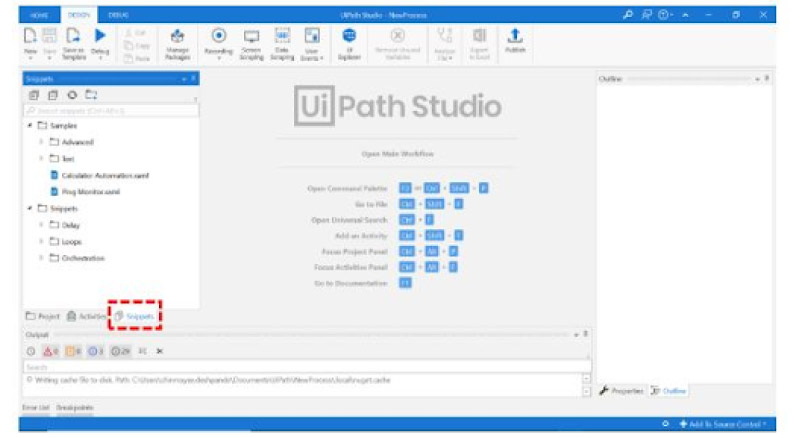Open Manage Packages
Viewport: 800px width, 438px height.
coord(177,43)
